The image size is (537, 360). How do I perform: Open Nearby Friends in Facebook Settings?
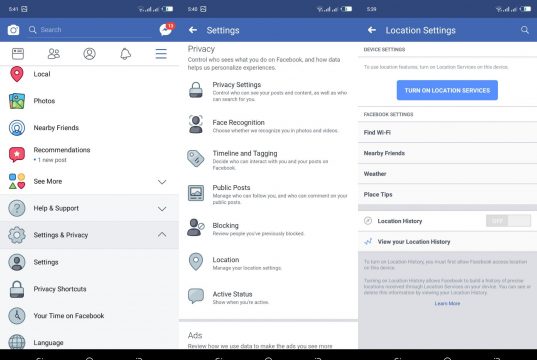[447, 153]
